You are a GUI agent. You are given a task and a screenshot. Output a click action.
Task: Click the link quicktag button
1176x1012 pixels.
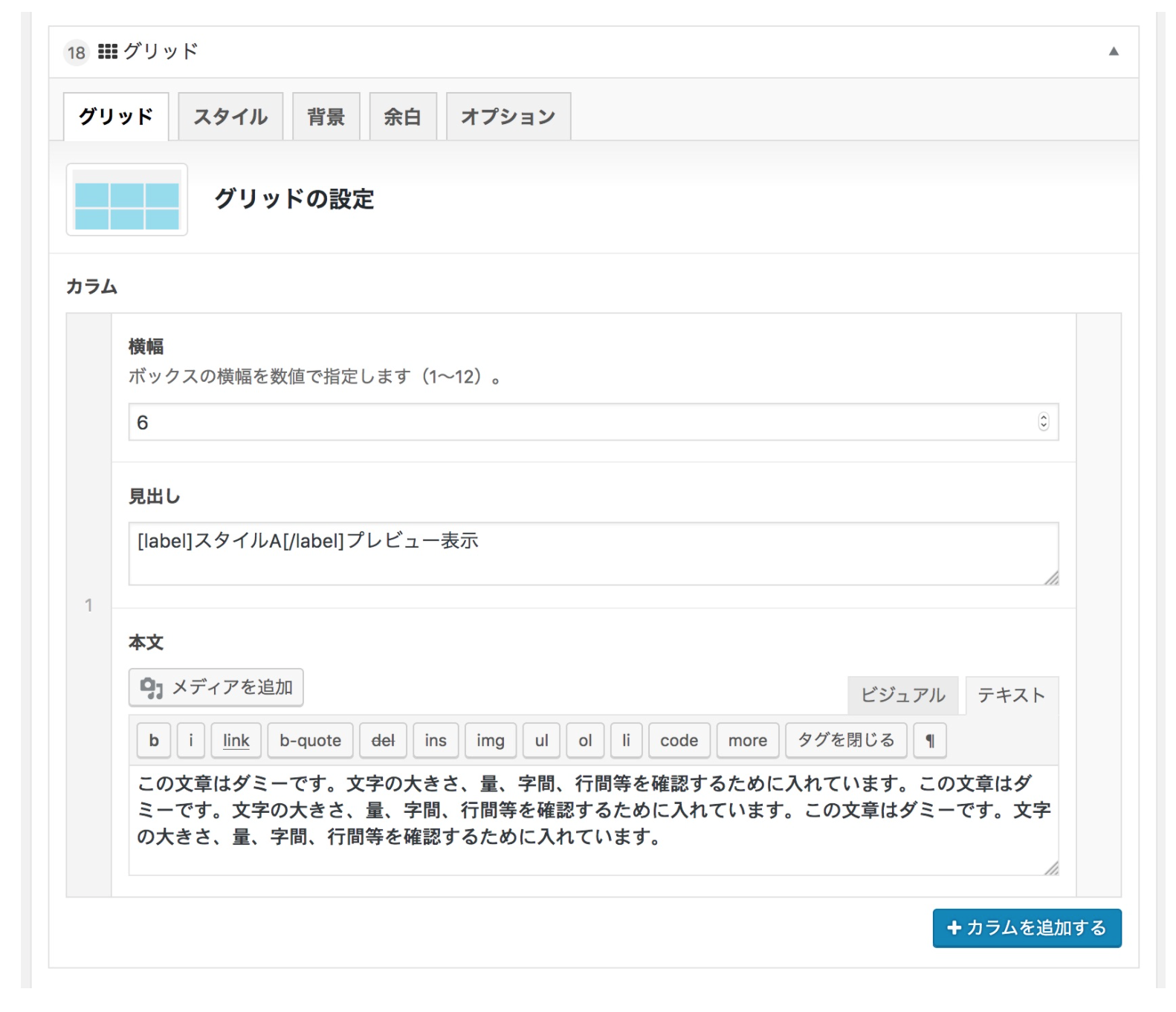pyautogui.click(x=236, y=740)
